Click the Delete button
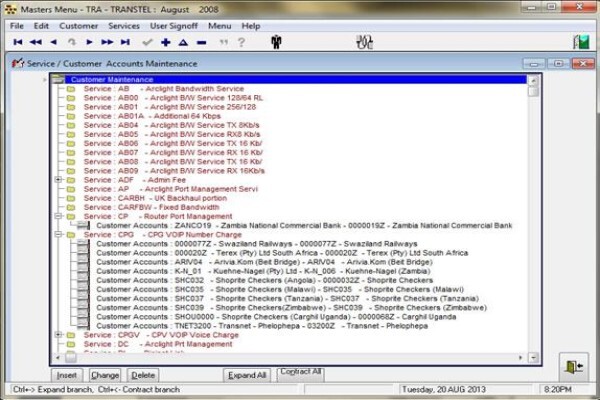 [143, 375]
